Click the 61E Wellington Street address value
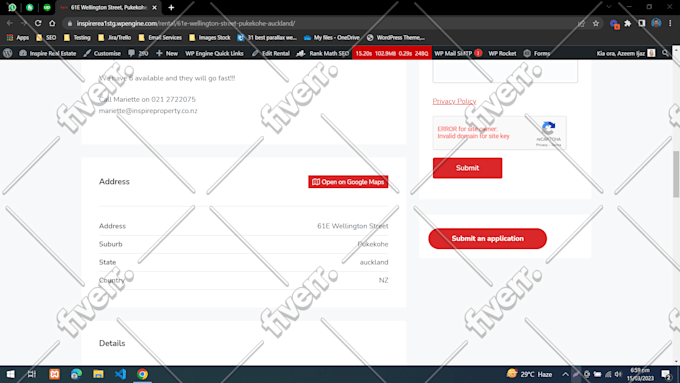The width and height of the screenshot is (680, 383). tap(353, 226)
